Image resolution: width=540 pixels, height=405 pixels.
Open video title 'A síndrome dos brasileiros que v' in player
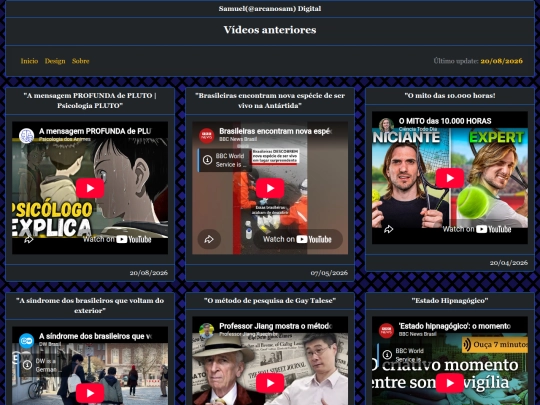[95, 336]
